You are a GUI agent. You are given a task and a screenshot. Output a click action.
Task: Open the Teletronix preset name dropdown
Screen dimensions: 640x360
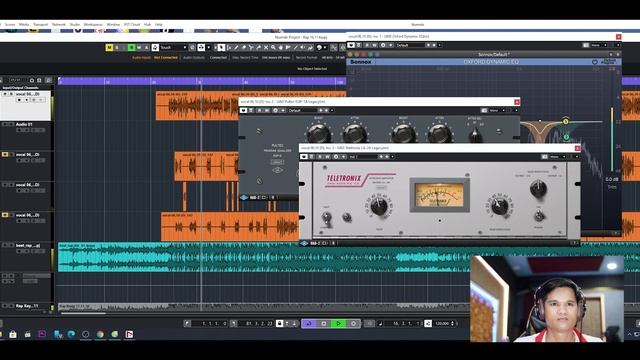(x=362, y=156)
